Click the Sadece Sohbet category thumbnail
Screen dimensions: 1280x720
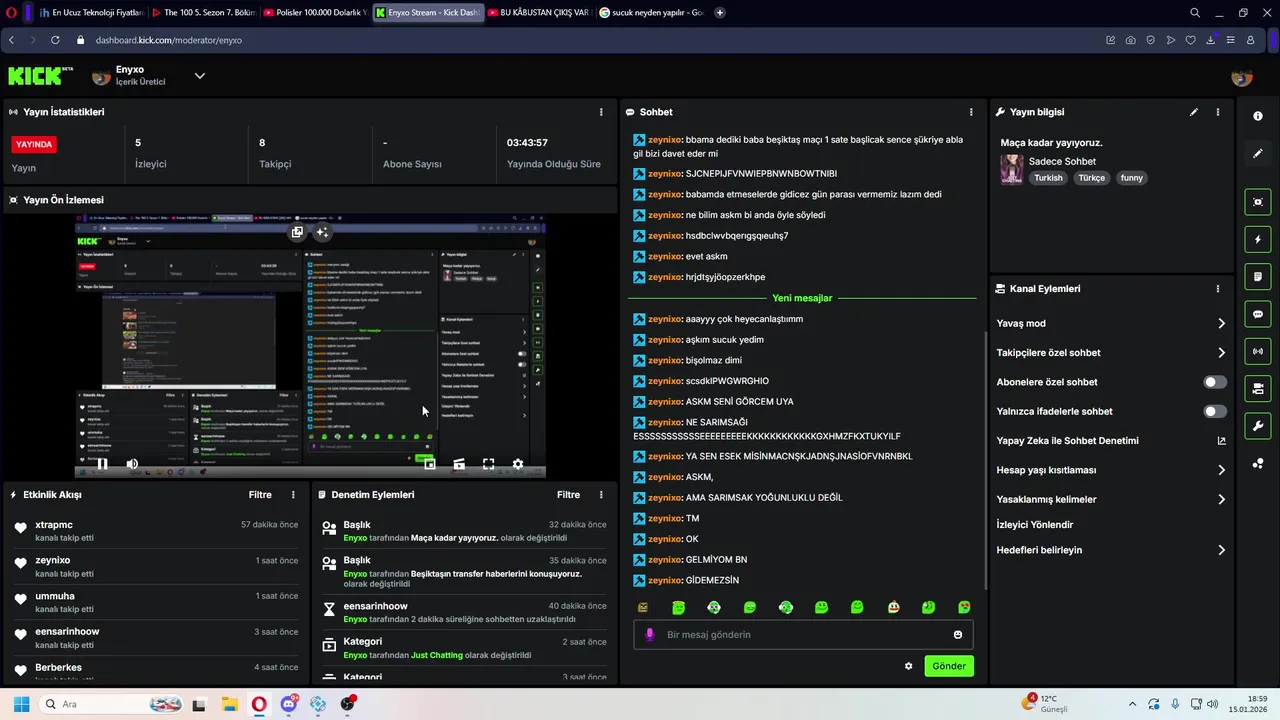pyautogui.click(x=1012, y=169)
